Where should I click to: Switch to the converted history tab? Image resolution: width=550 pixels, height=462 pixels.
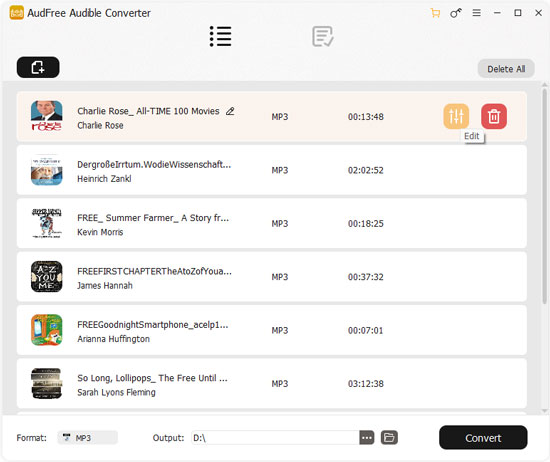tap(323, 36)
